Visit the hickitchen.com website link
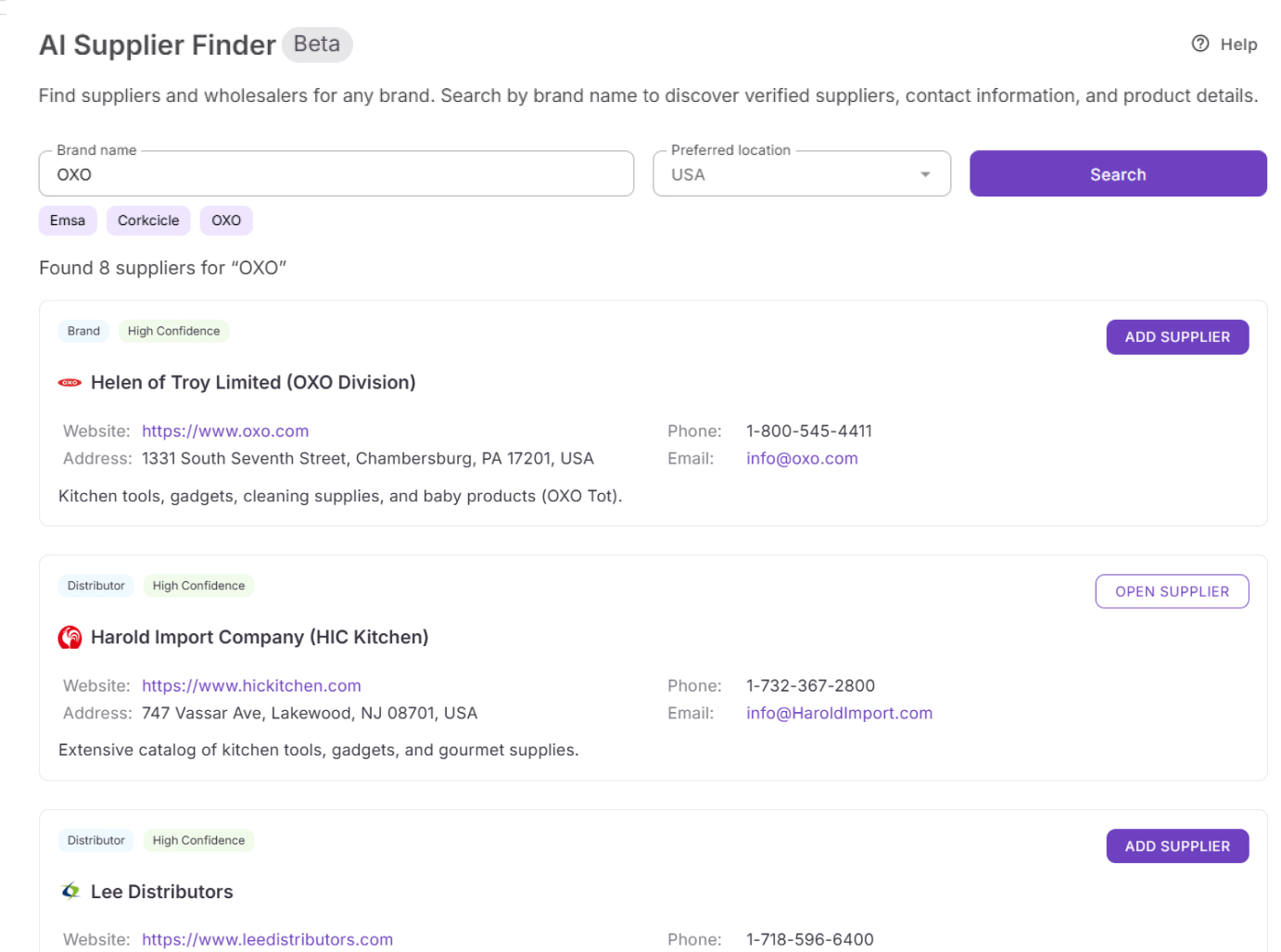Screen dimensions: 1281x952 (251, 685)
